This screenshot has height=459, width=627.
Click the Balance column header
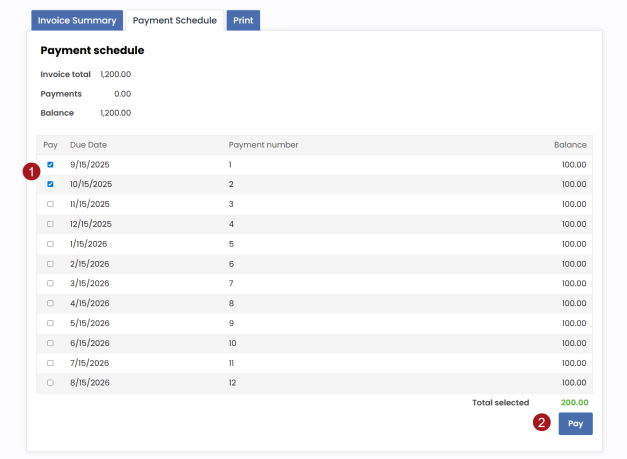click(x=570, y=145)
